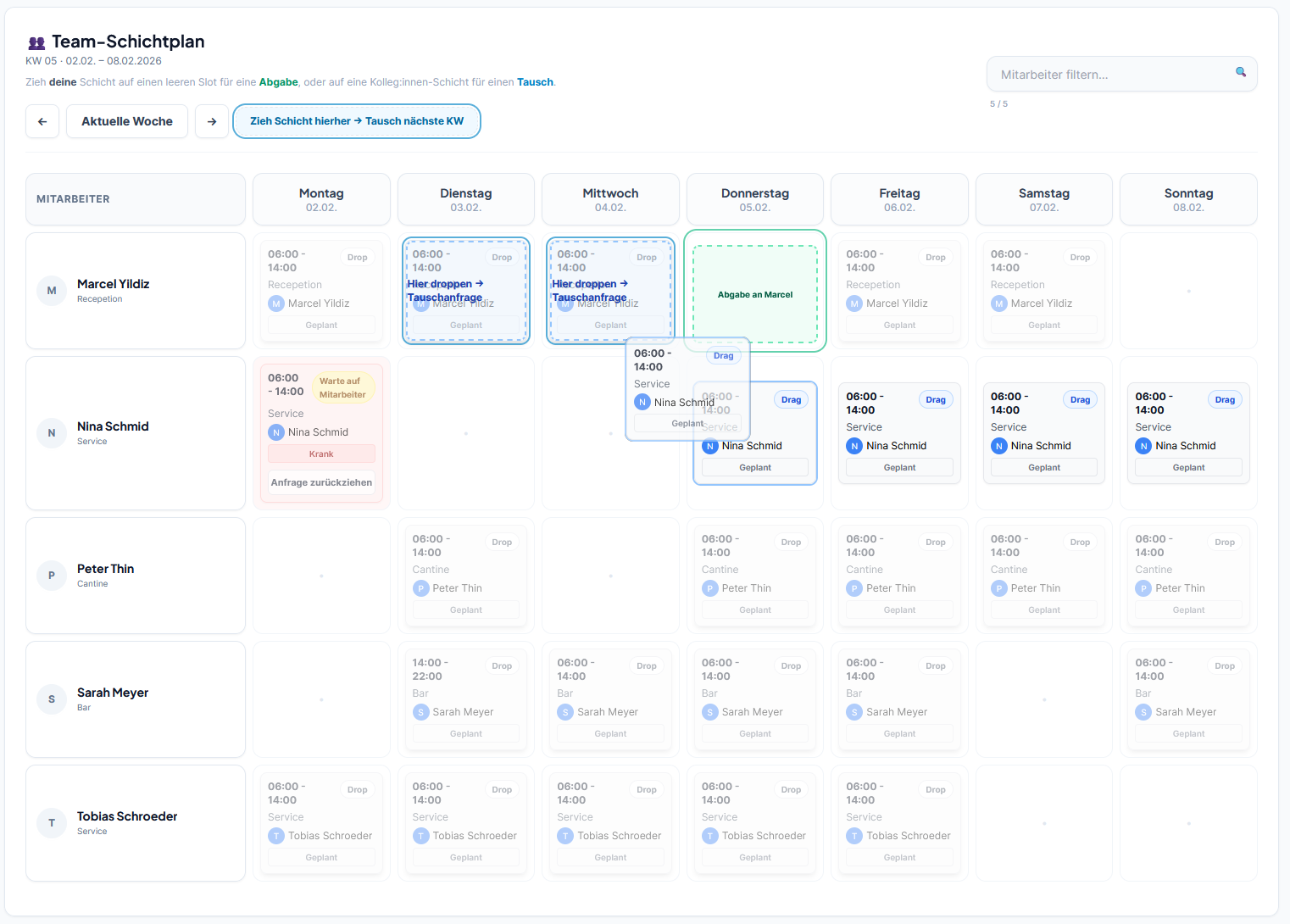1290x924 pixels.
Task: Click Anfrage zurückziehen on Nina's Monday shift
Action: 321,482
